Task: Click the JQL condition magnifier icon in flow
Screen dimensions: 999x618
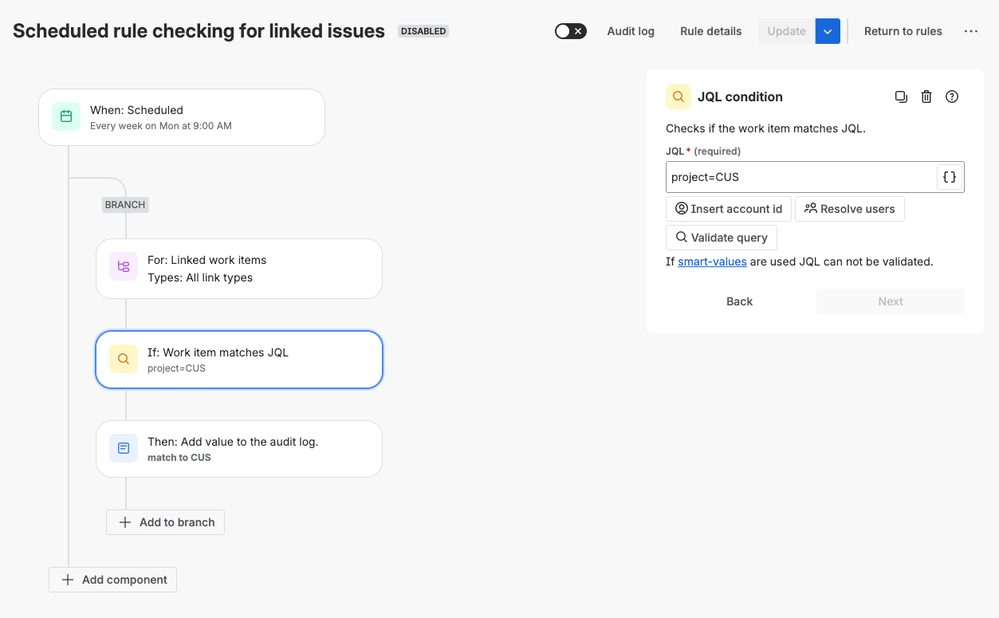Action: tap(123, 359)
